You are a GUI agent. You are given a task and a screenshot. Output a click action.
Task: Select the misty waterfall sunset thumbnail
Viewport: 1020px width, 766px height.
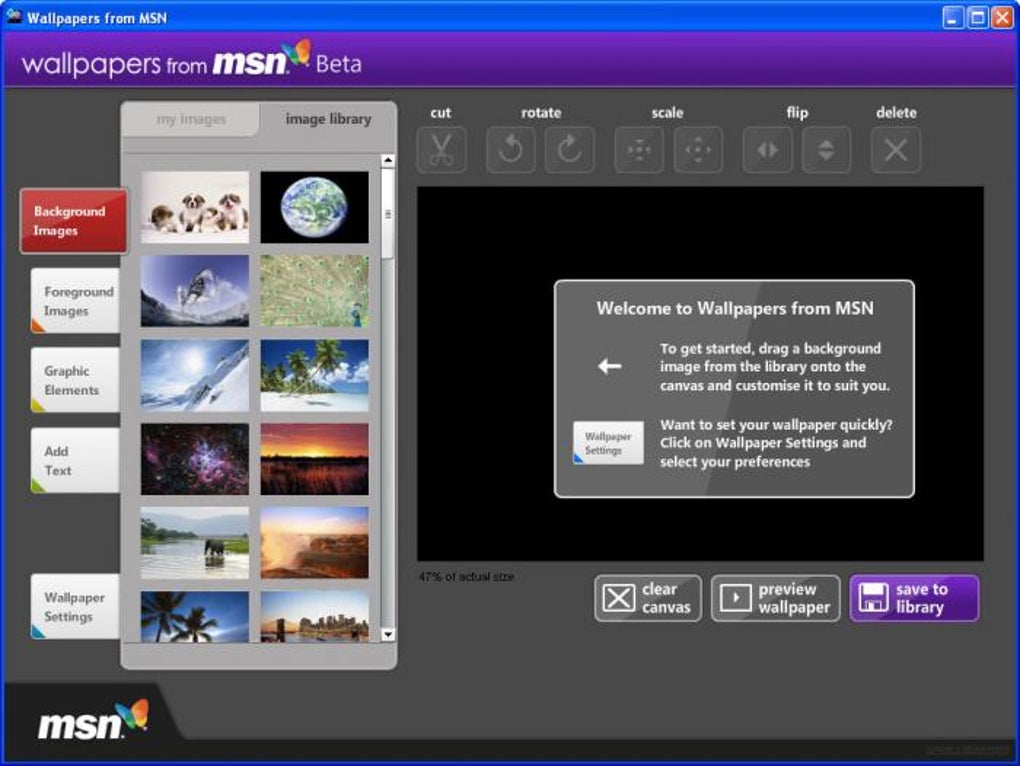pyautogui.click(x=314, y=543)
